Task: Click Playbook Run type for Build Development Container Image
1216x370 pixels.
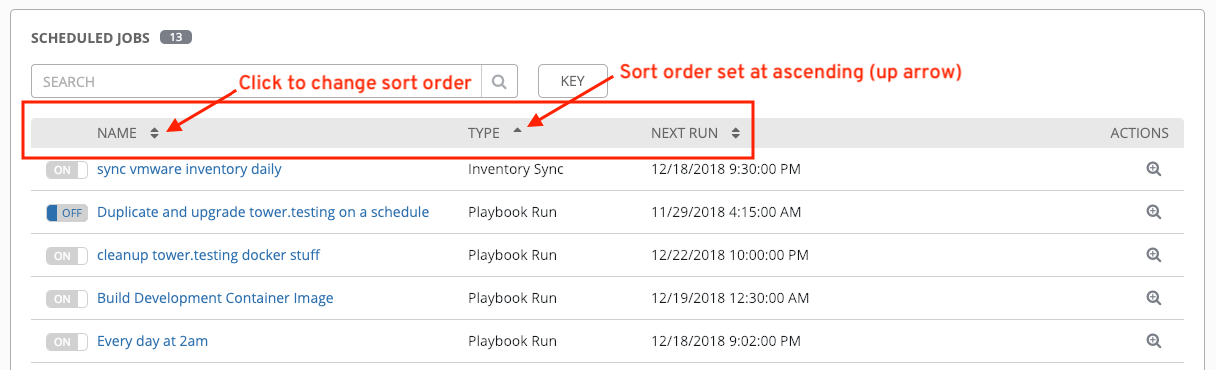Action: [x=512, y=298]
